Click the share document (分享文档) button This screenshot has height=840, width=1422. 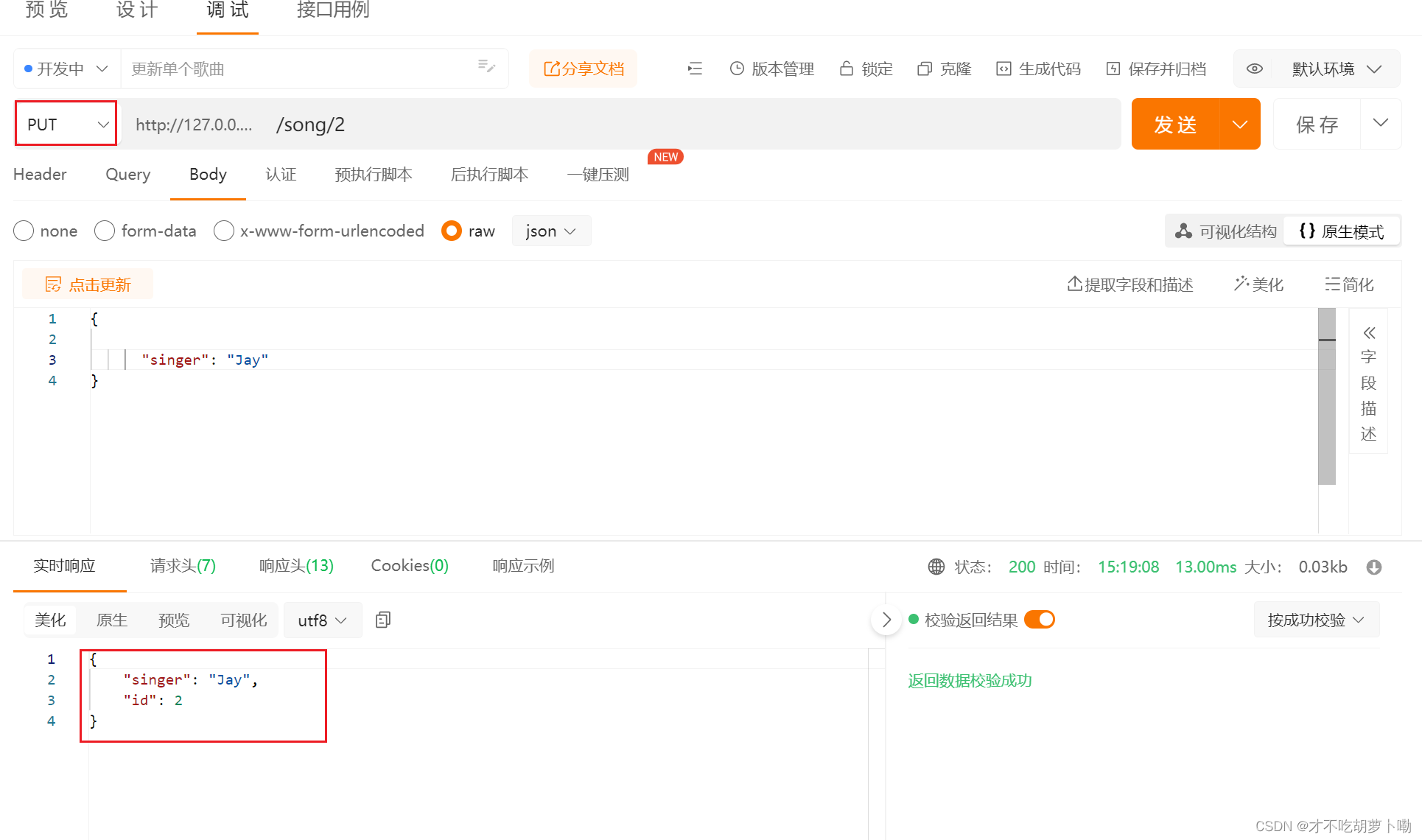pos(583,69)
